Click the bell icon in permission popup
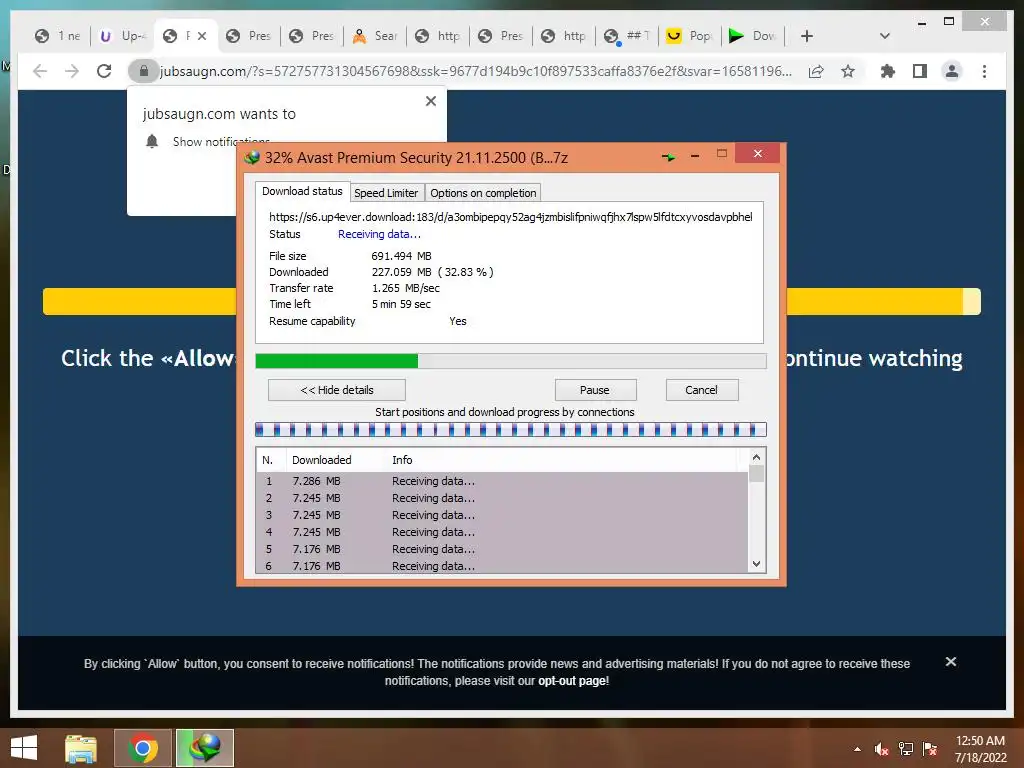Image resolution: width=1024 pixels, height=768 pixels. 152,141
